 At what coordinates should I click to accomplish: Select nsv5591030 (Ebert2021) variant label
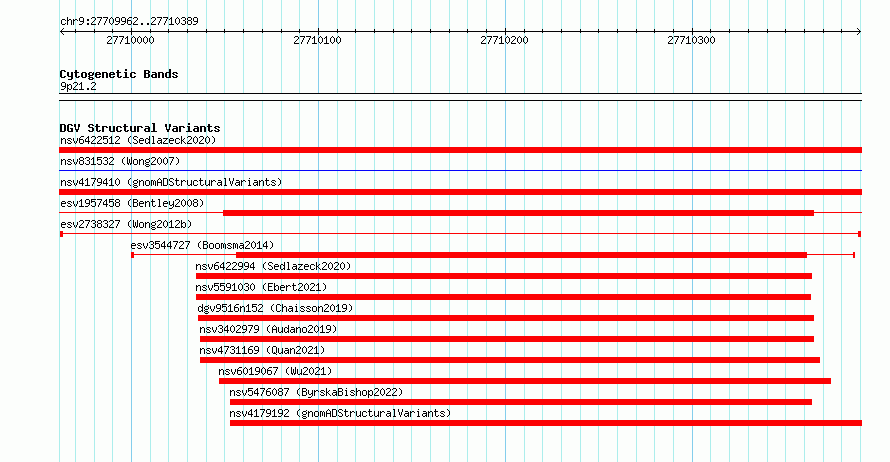click(x=261, y=287)
